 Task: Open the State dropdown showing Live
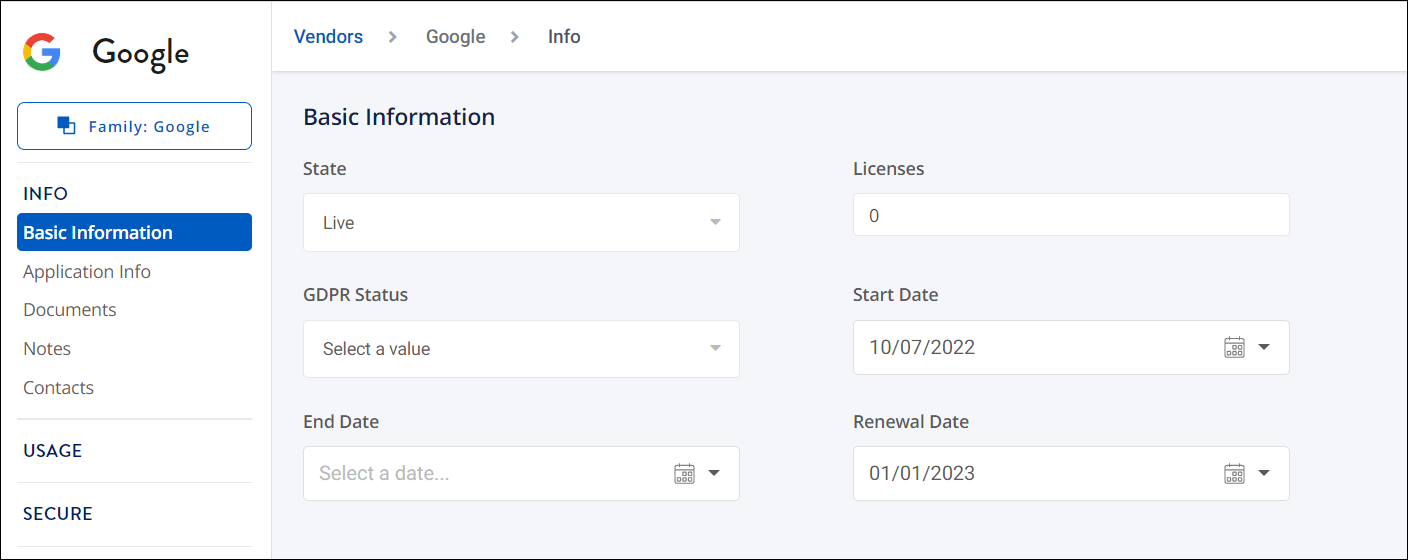pos(521,222)
